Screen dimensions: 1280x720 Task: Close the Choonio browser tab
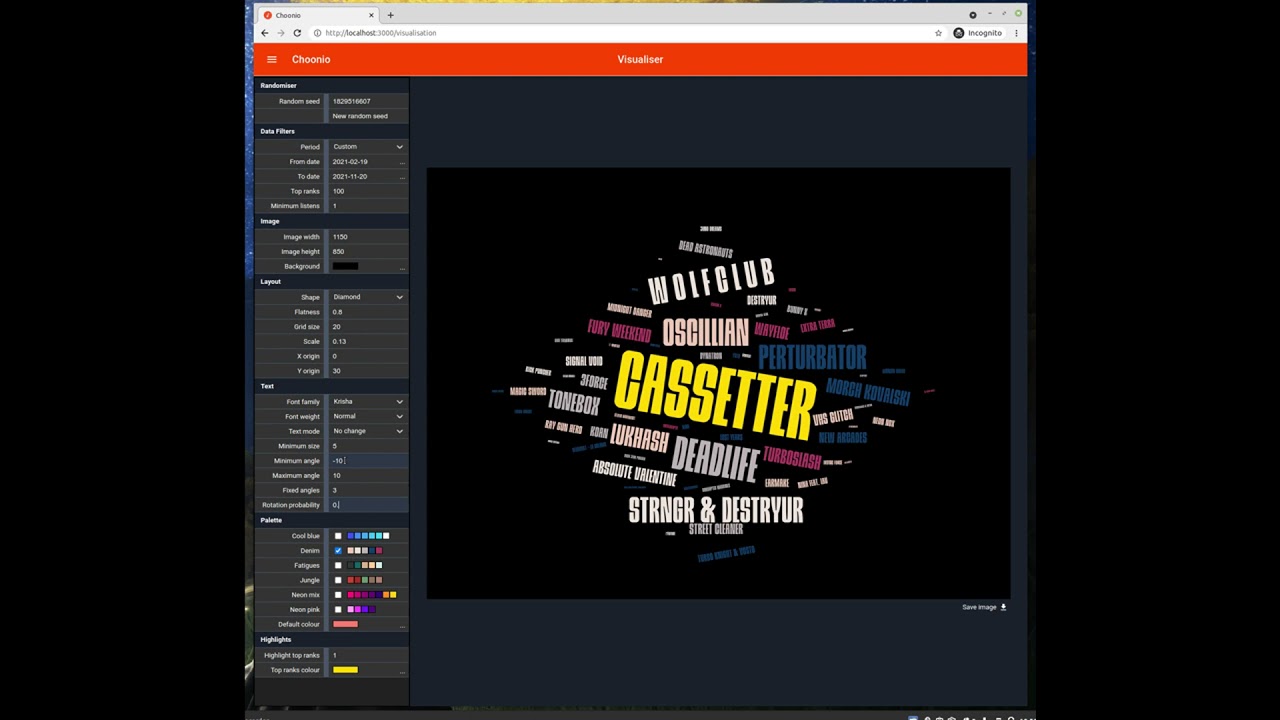[x=371, y=15]
